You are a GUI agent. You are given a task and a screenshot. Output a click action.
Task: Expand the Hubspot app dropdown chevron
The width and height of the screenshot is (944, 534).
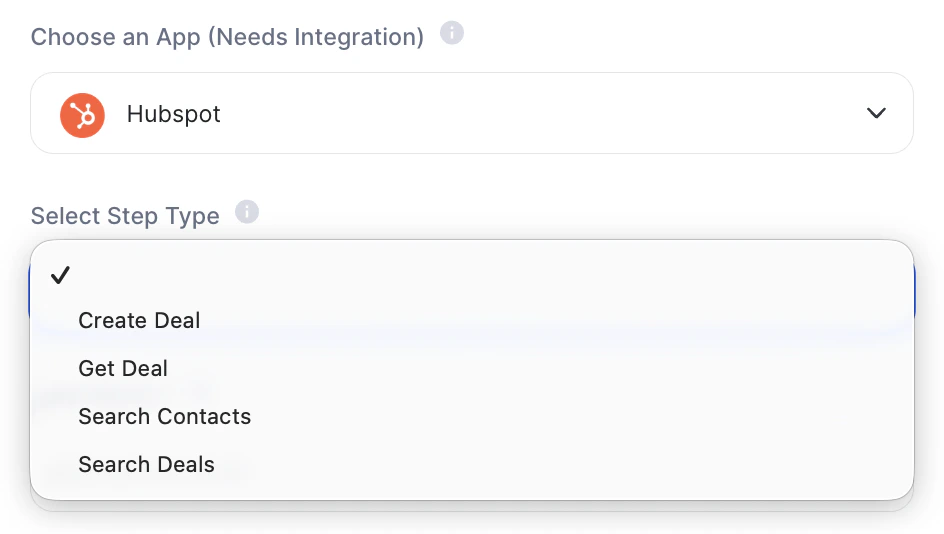click(x=876, y=113)
